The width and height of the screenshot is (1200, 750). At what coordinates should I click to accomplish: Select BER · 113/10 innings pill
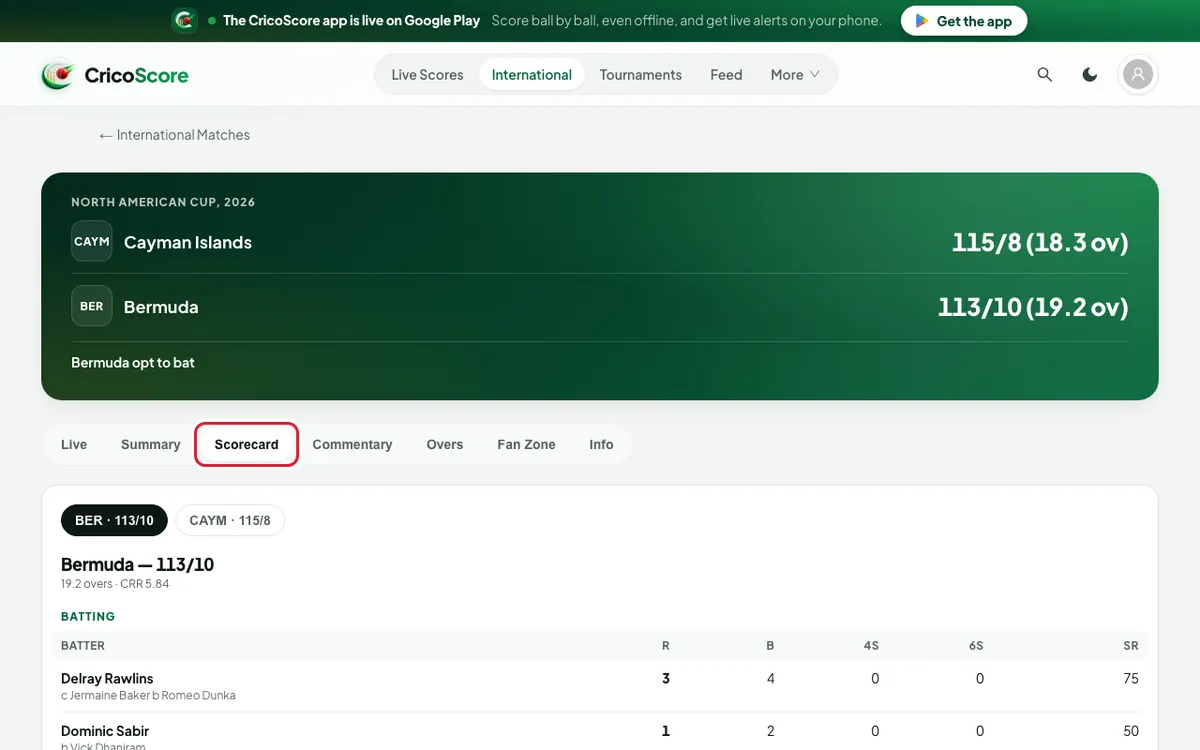[114, 521]
